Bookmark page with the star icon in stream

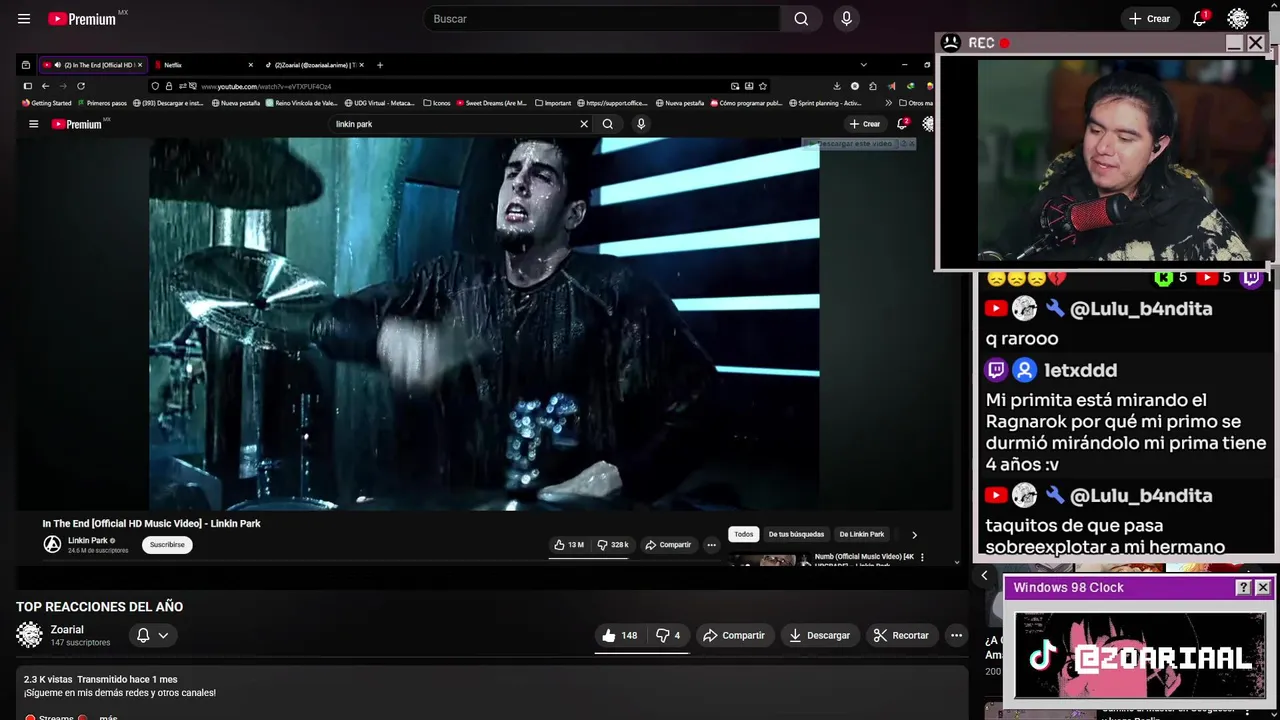(763, 86)
